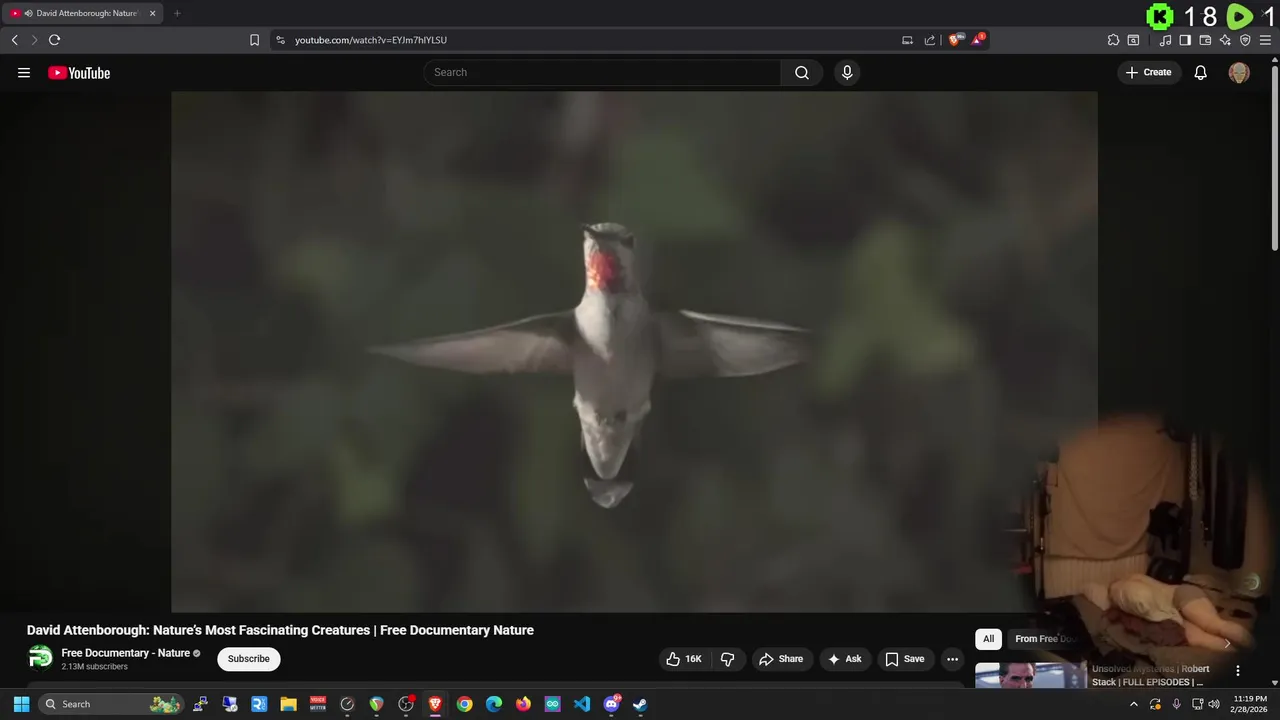Open the Create menu
The height and width of the screenshot is (720, 1280).
(x=1149, y=72)
